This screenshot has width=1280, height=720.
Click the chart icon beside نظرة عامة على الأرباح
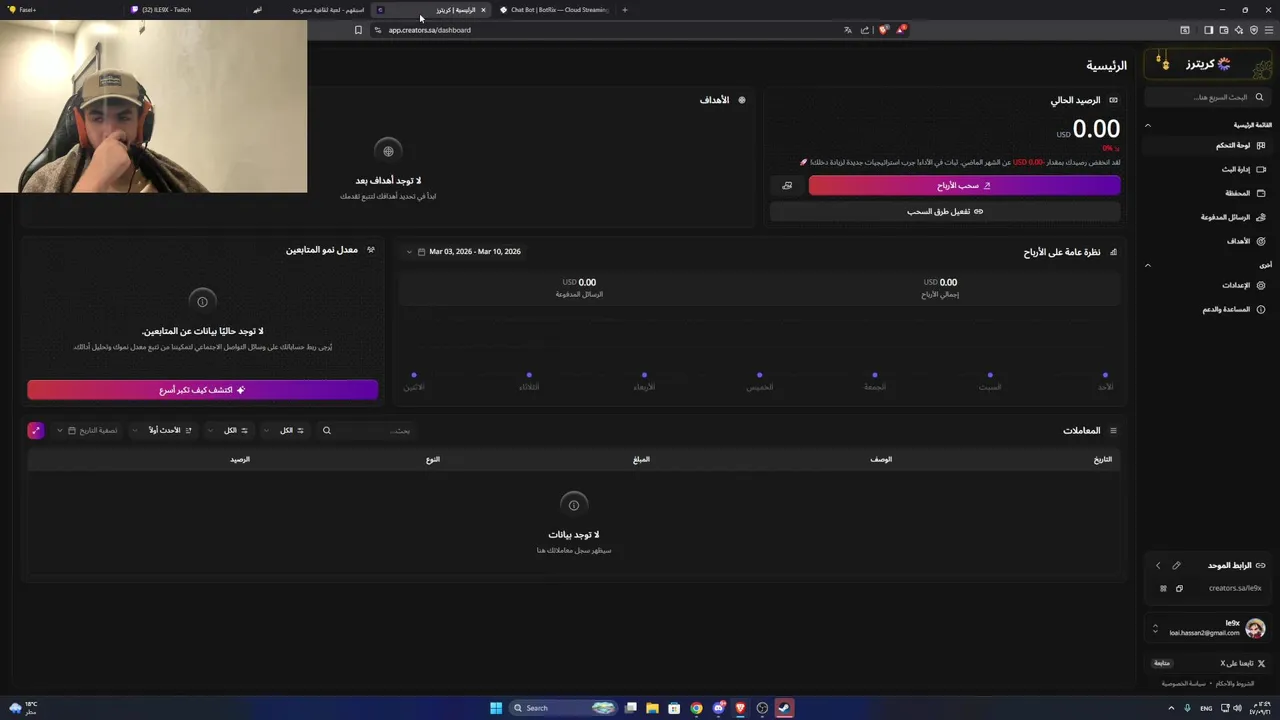(x=1113, y=252)
